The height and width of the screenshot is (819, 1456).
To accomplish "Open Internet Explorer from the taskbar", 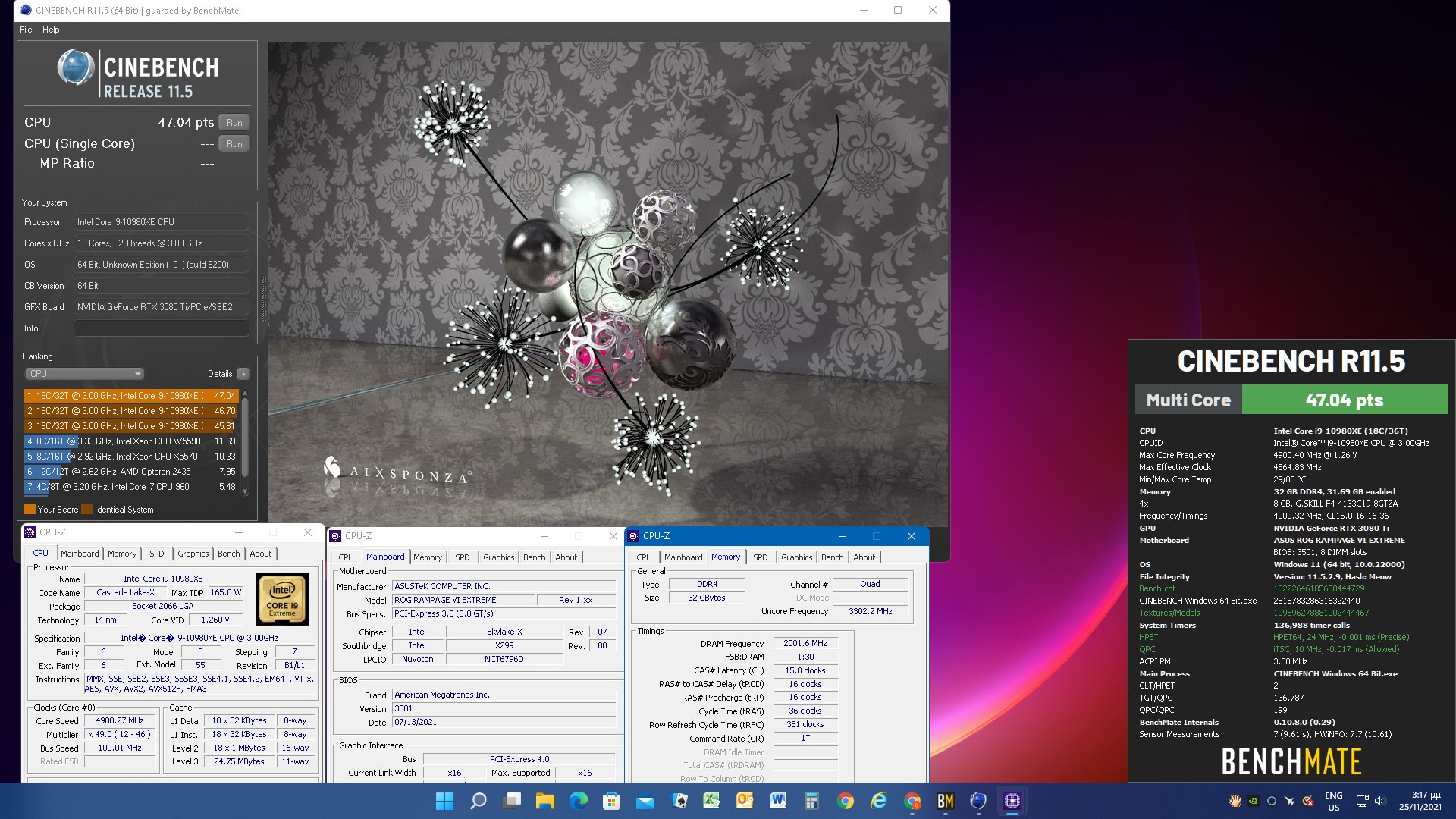I will coord(878,801).
